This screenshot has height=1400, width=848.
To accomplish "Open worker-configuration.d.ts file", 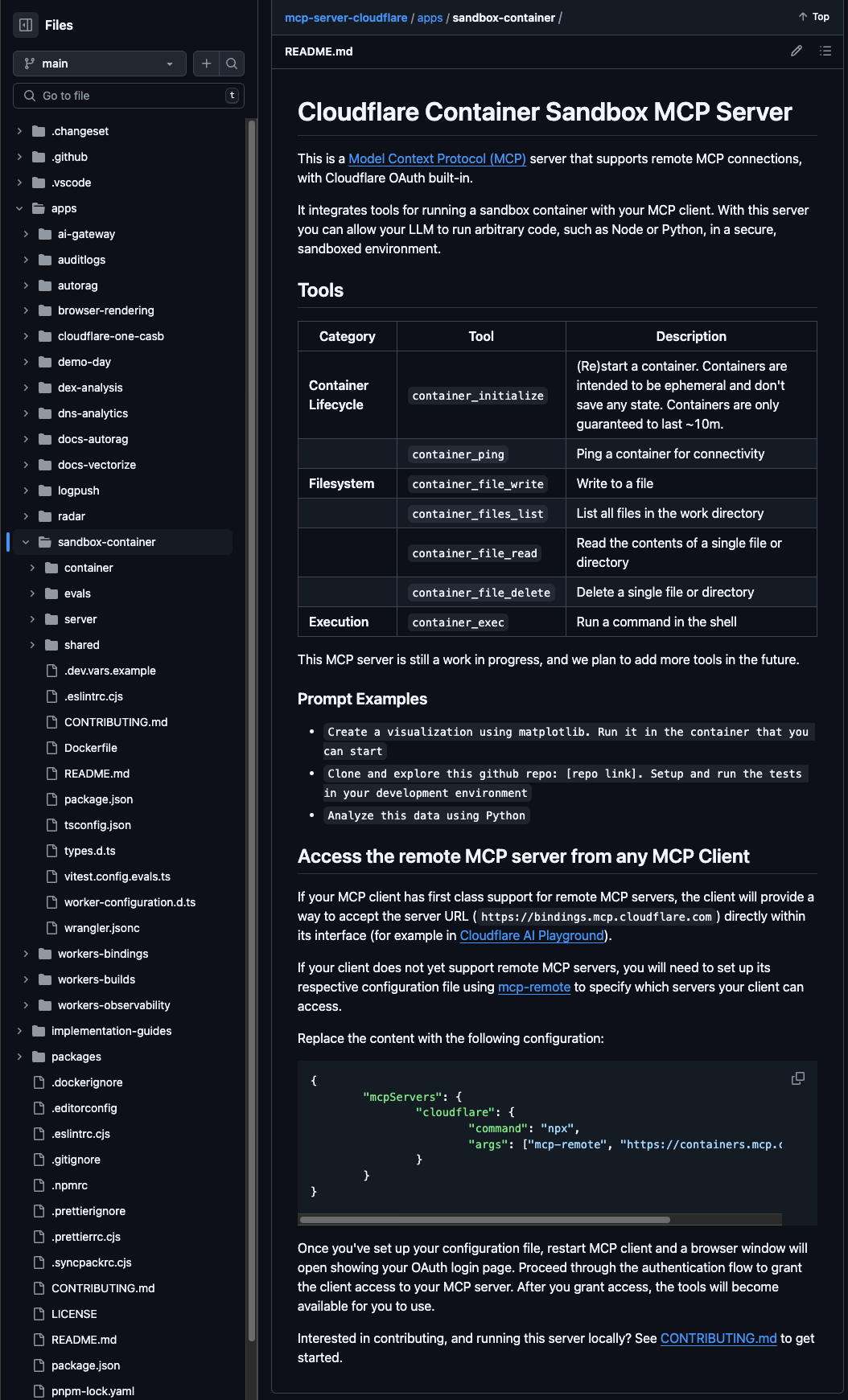I will [x=130, y=902].
